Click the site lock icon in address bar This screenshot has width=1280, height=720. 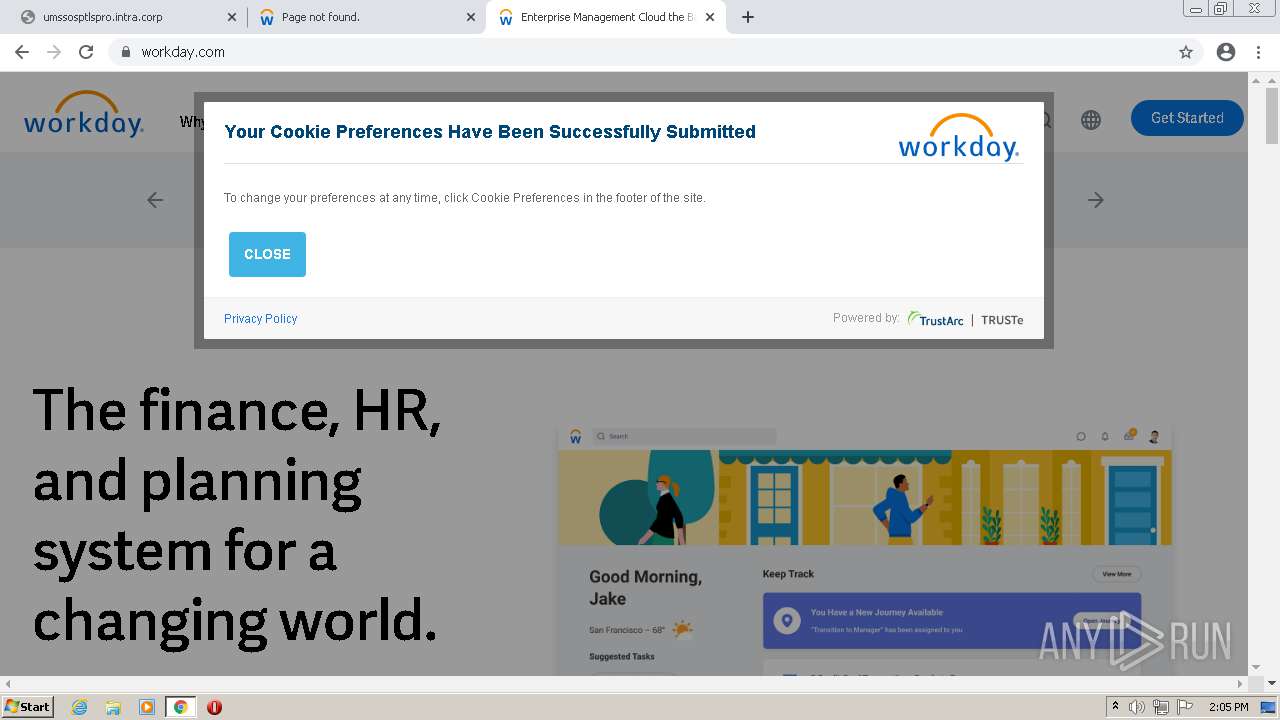(125, 52)
